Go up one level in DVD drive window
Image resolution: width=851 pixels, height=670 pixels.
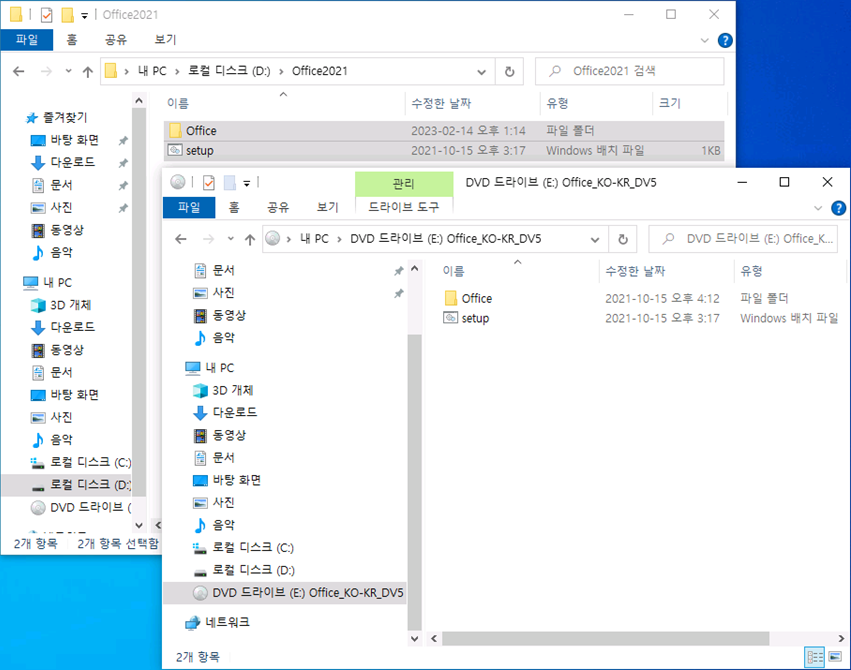[x=249, y=239]
